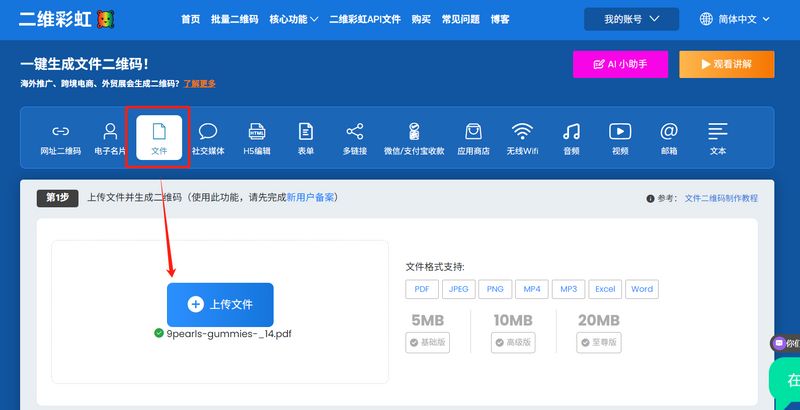
Task: Check the 高级版 10MB option
Action: [513, 342]
